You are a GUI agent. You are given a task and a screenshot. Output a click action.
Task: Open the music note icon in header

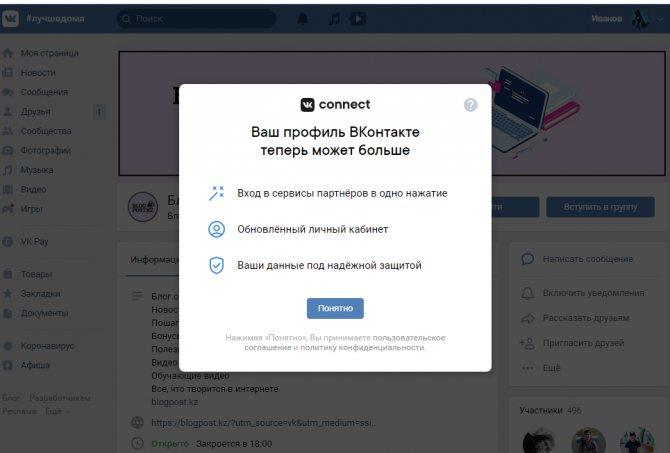click(x=334, y=19)
